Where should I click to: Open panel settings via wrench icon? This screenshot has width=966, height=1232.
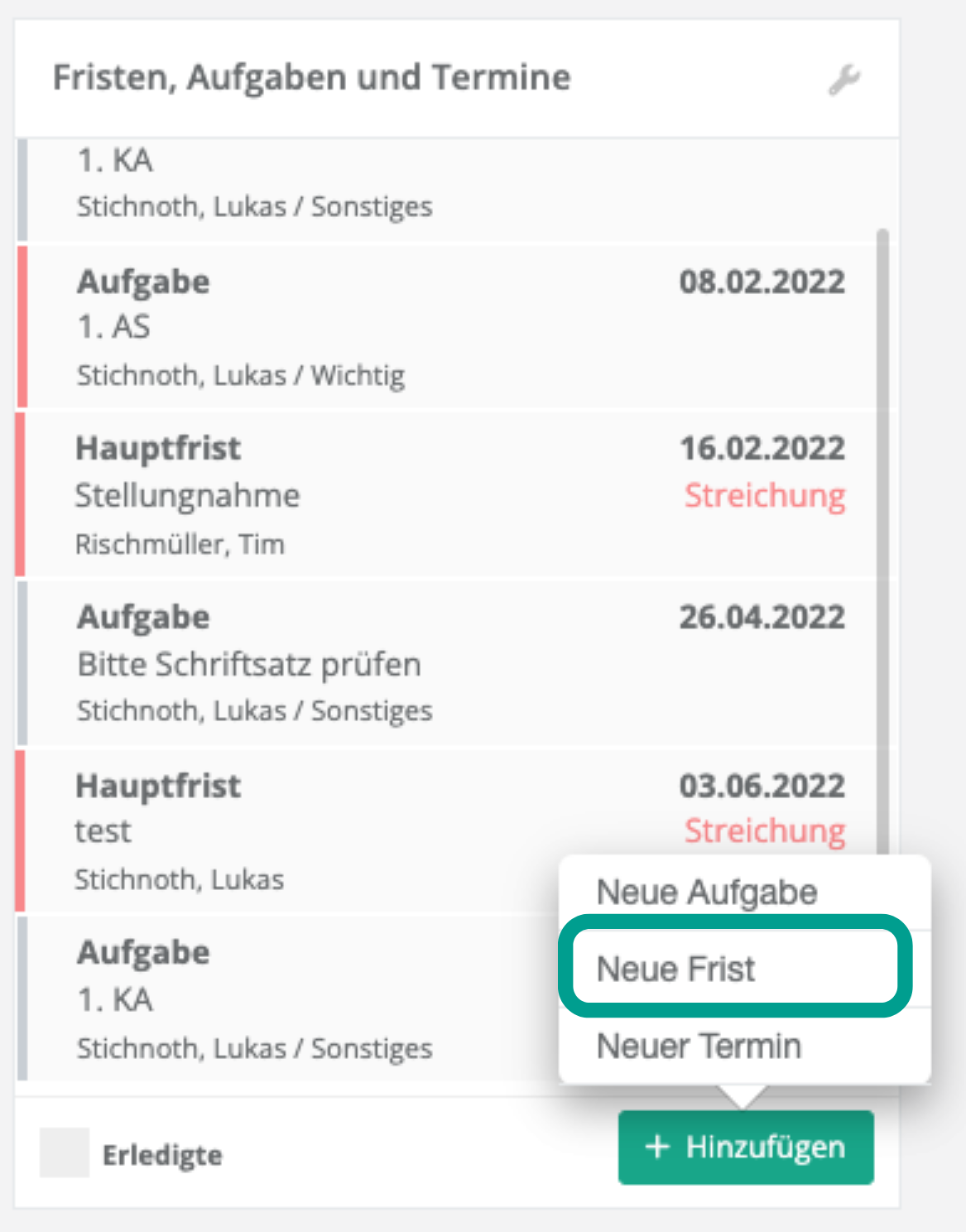[844, 80]
